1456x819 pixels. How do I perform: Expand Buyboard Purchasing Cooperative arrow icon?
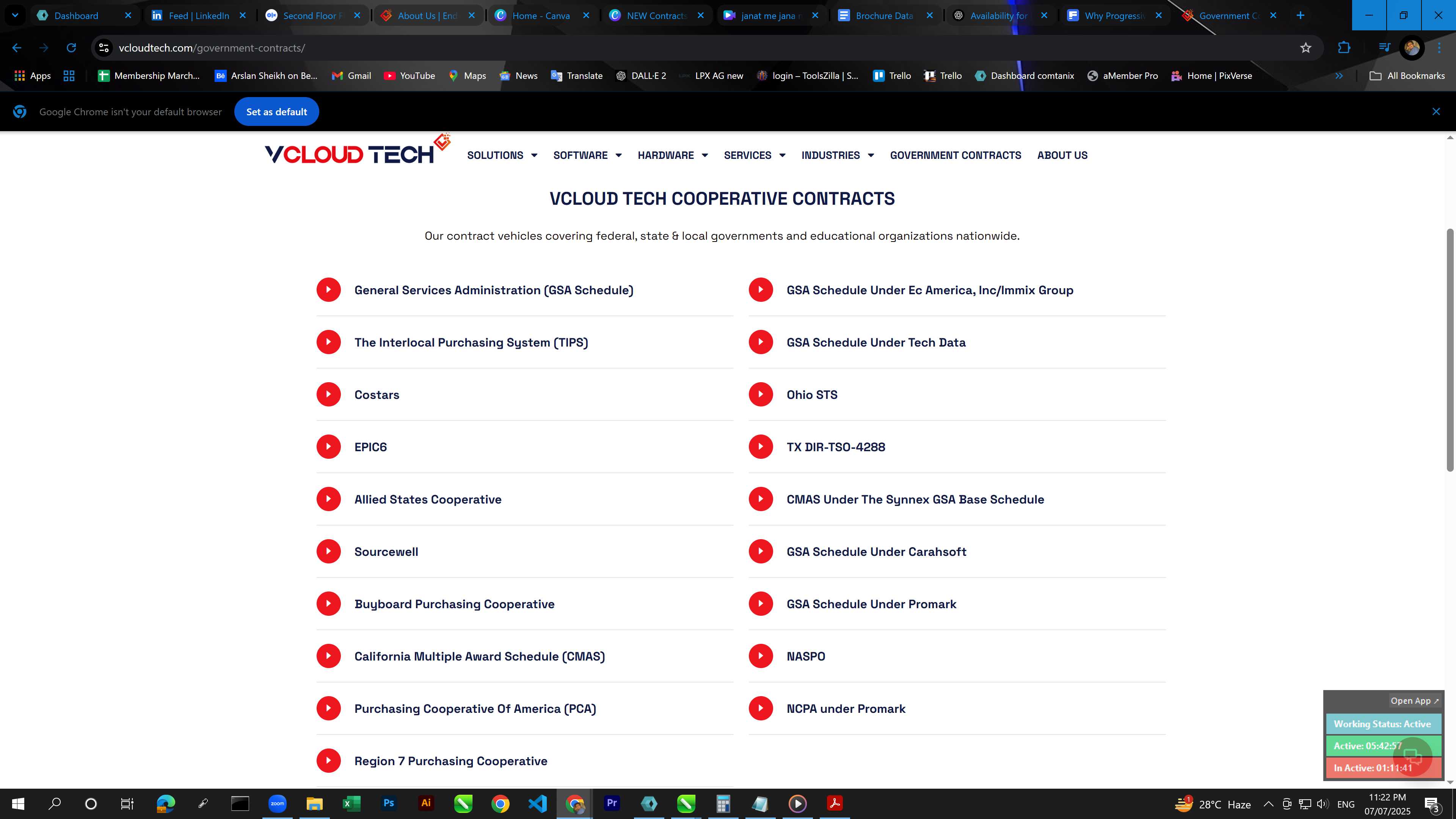(x=328, y=604)
